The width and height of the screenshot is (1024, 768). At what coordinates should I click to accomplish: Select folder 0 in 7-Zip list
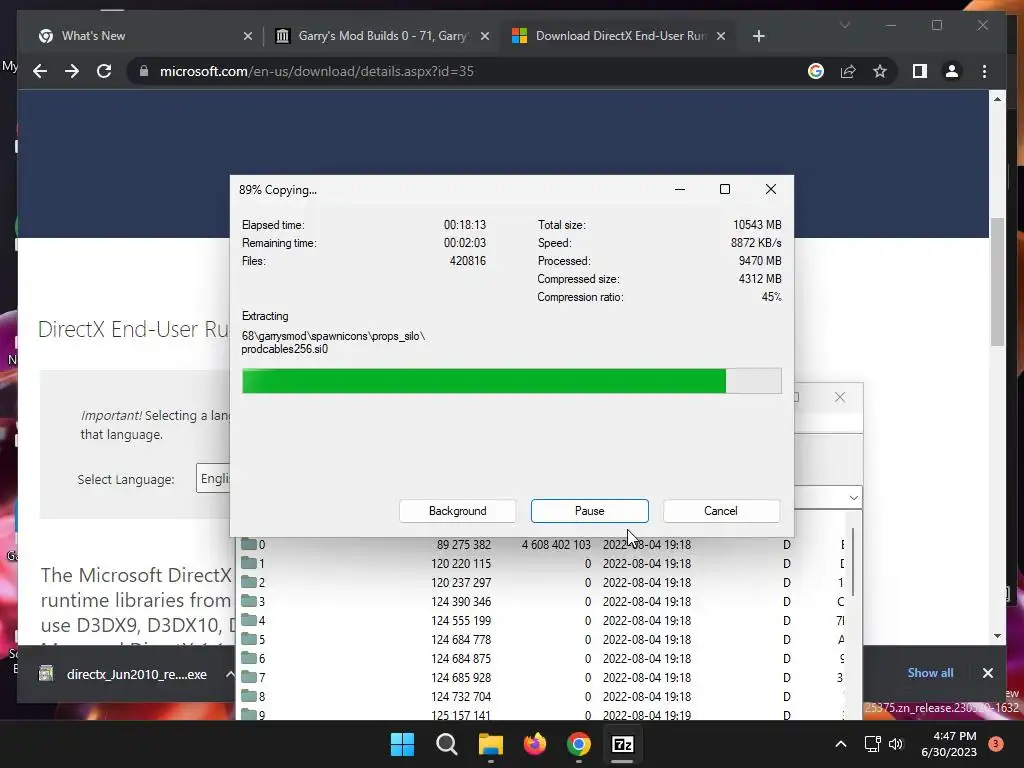coord(542,545)
